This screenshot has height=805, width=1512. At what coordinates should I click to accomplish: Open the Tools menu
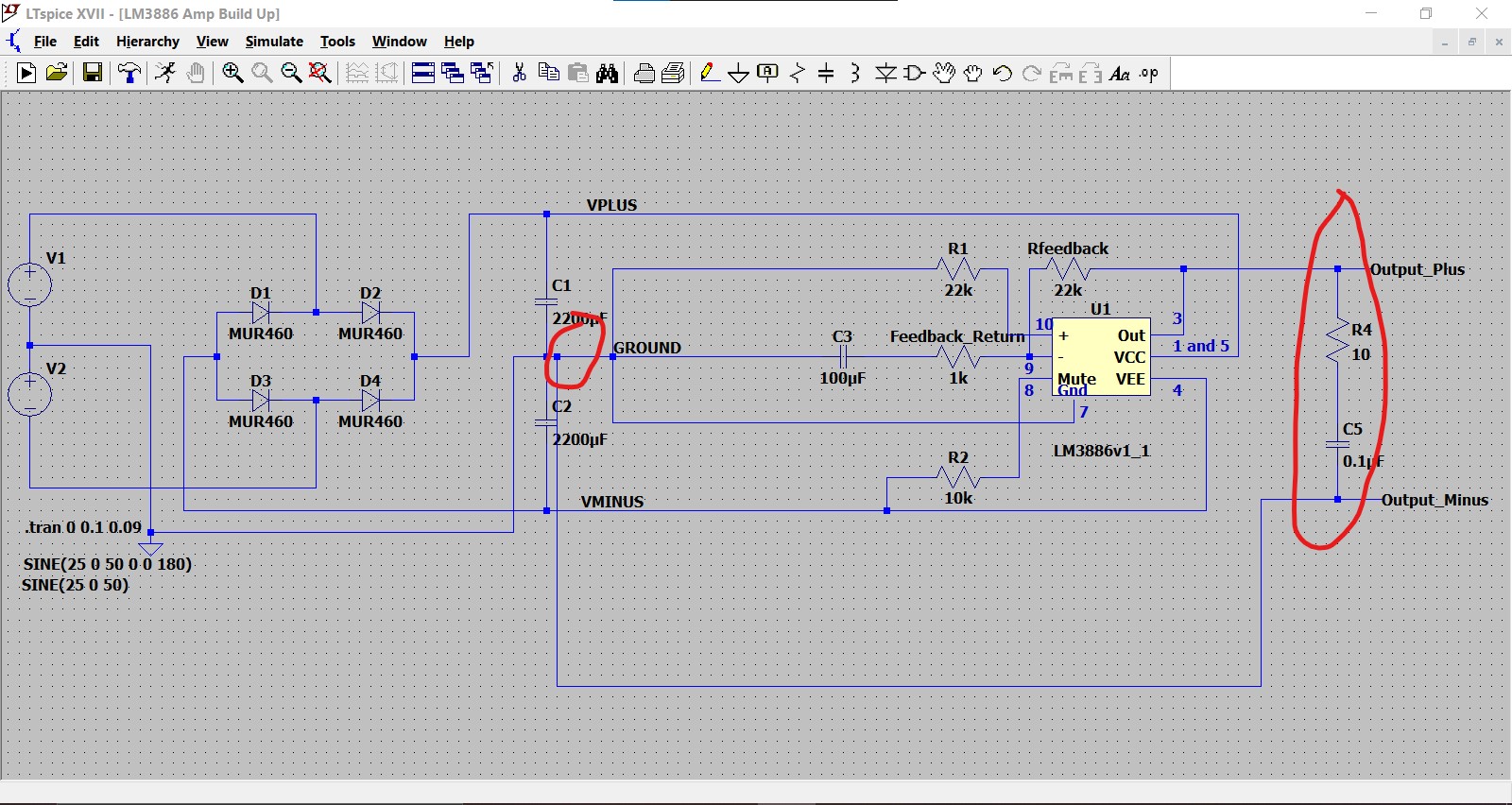click(337, 42)
